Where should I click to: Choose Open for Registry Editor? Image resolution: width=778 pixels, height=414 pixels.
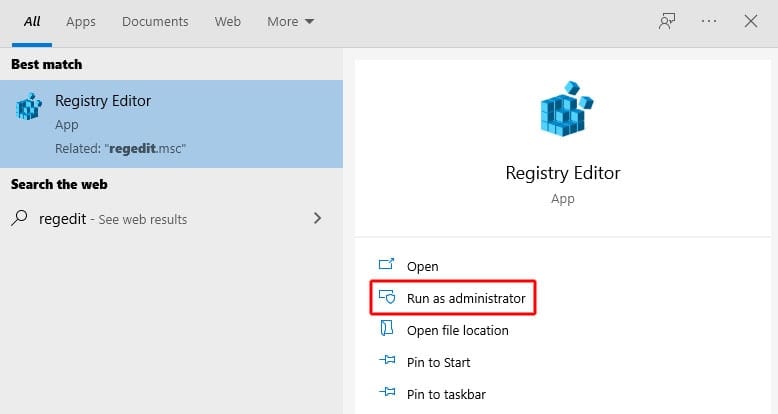[422, 266]
